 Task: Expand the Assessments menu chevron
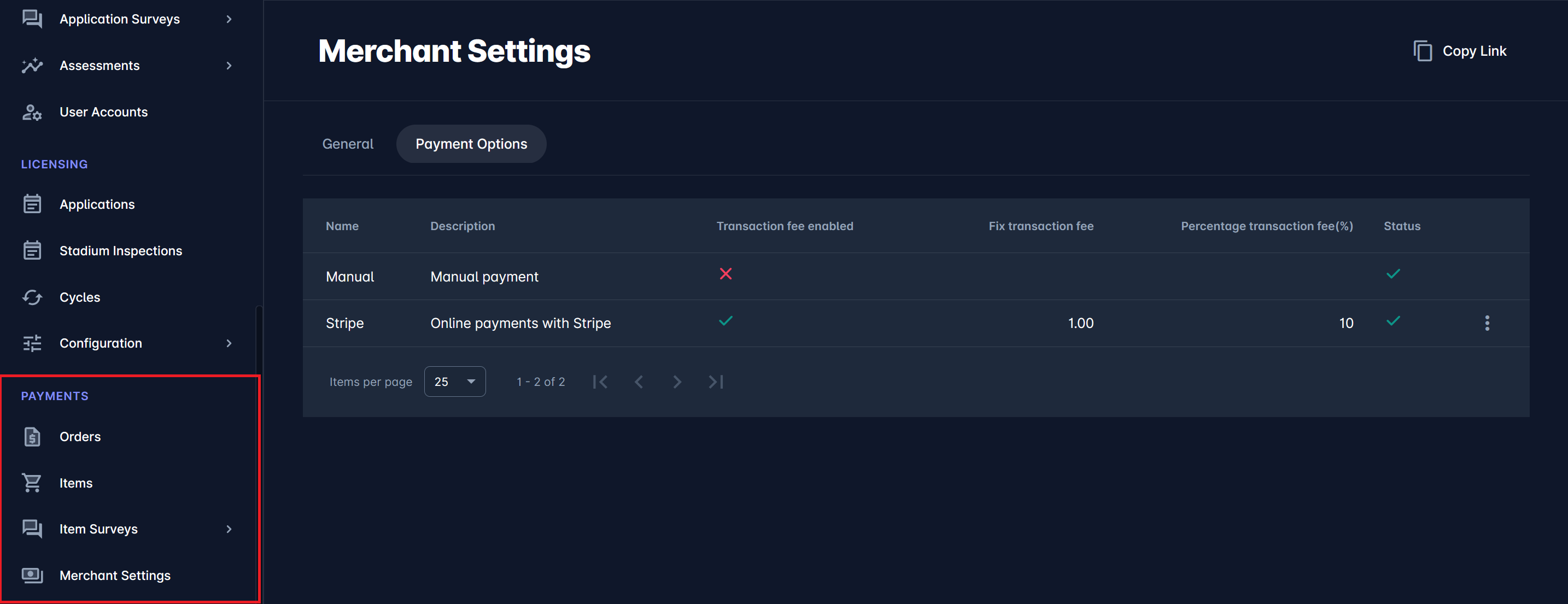229,66
